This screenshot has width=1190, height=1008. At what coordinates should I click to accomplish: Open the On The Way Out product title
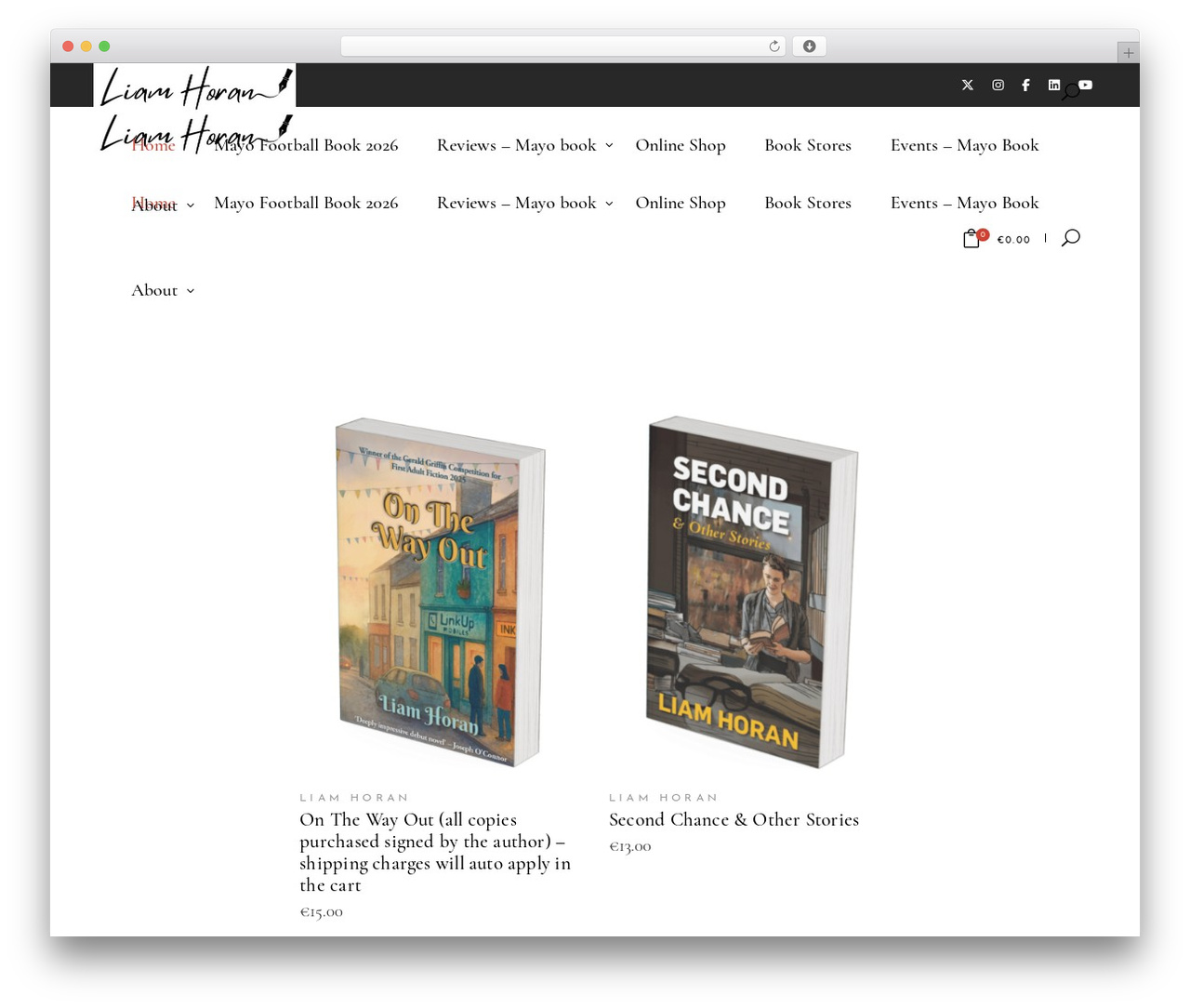click(435, 852)
